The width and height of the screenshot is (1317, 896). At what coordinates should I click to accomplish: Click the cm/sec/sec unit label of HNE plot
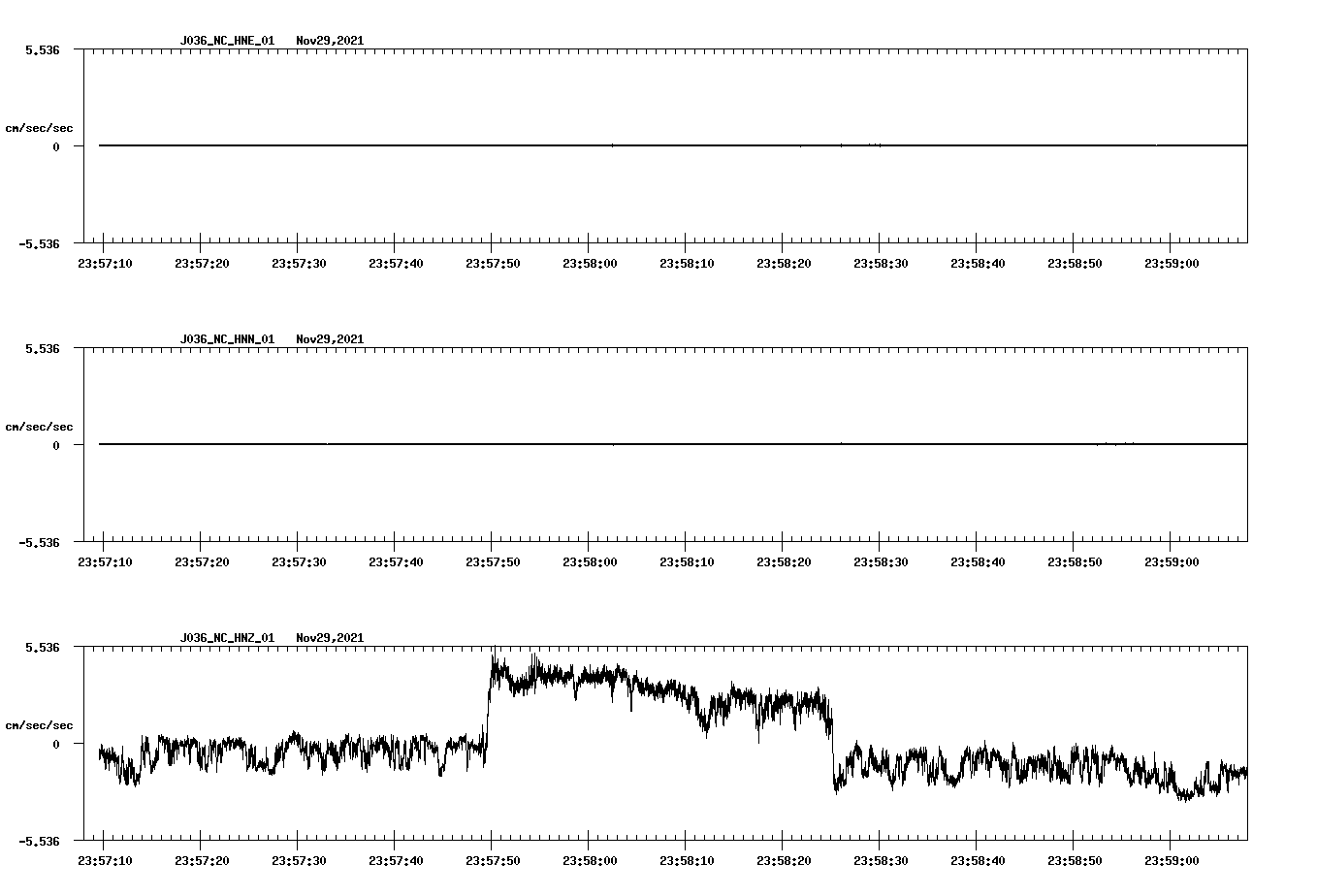(x=39, y=128)
